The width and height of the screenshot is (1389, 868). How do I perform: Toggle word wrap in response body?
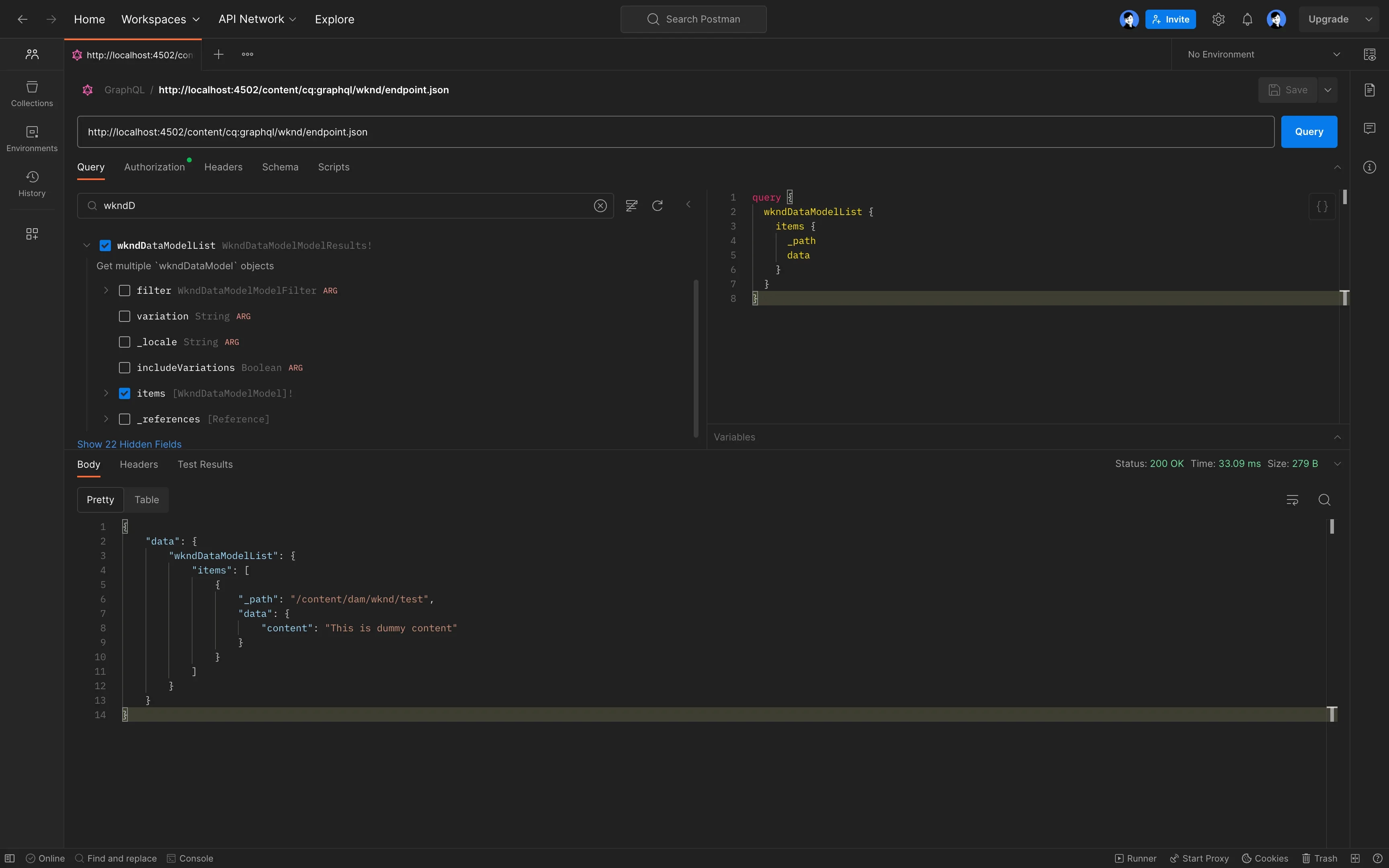[x=1292, y=500]
